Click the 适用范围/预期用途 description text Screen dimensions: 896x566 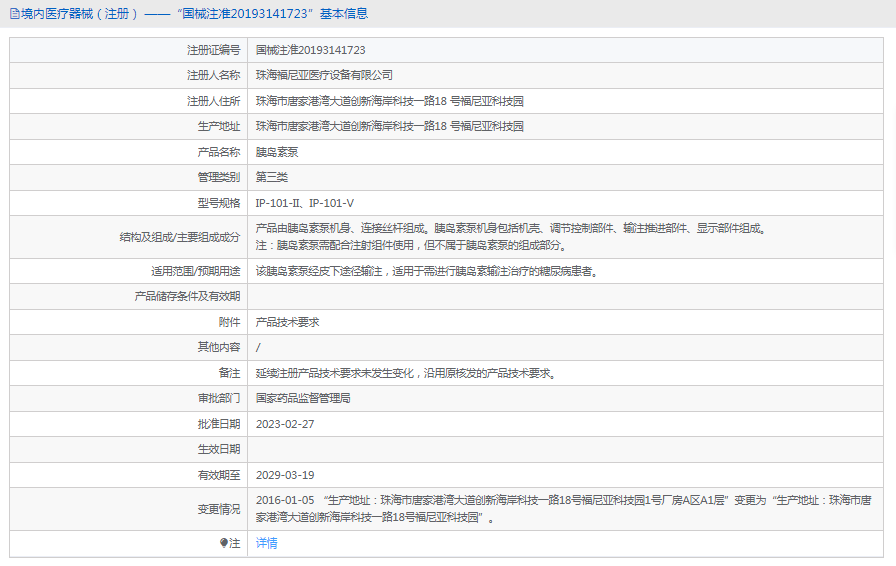tap(426, 271)
